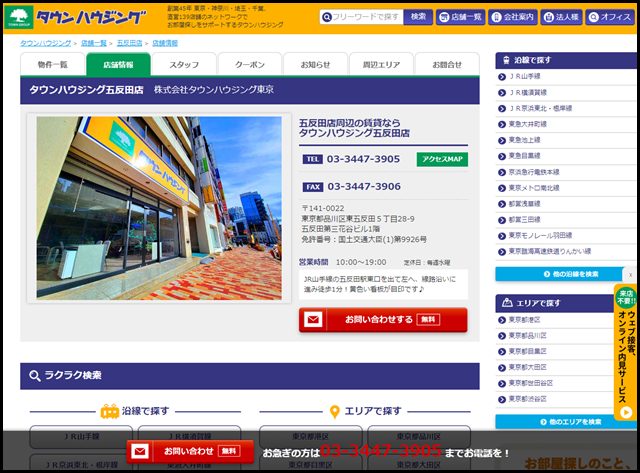Click the map pin icon by エリアで探す
640x473 pixels.
tap(334, 412)
